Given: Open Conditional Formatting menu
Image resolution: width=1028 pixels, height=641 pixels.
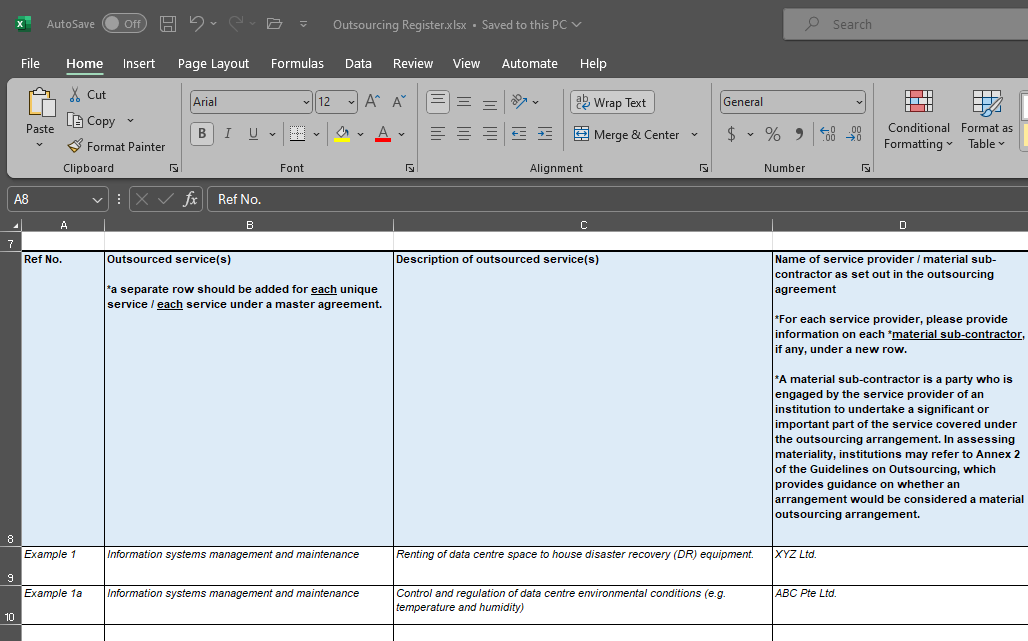Looking at the screenshot, I should pos(919,119).
